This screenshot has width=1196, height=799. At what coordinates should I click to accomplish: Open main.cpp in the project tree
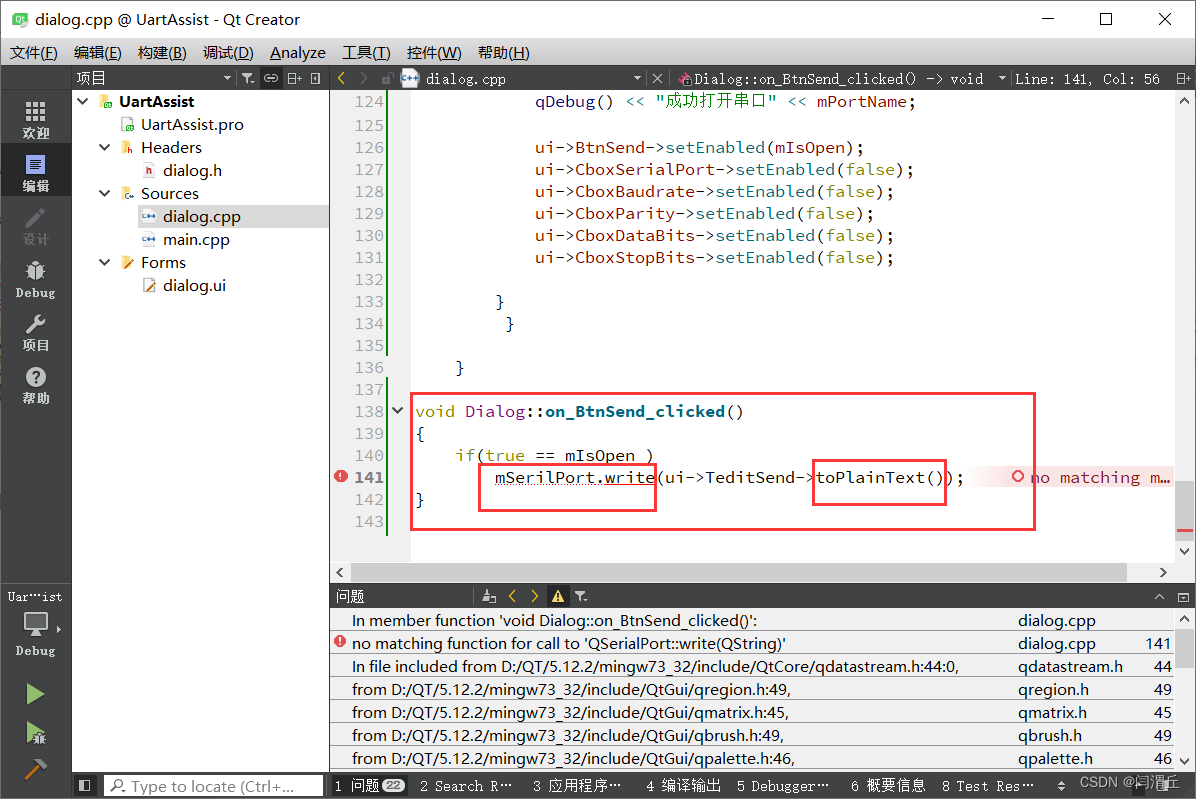(196, 239)
